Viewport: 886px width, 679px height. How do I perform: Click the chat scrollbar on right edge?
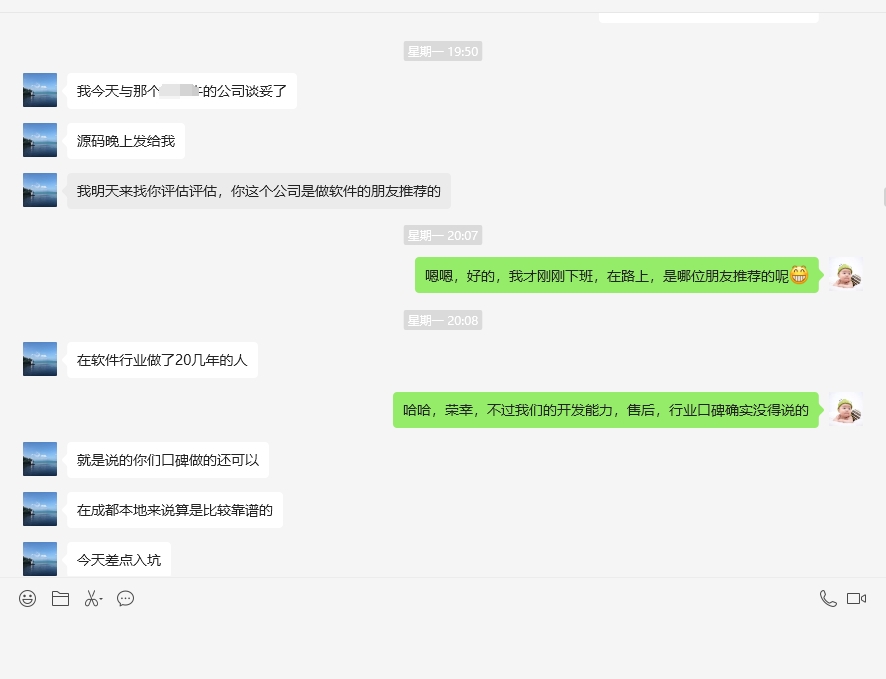pyautogui.click(x=882, y=195)
